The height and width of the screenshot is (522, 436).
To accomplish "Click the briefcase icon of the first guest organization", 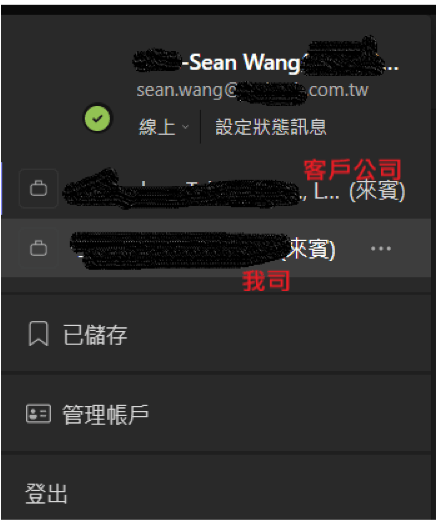I will pyautogui.click(x=39, y=189).
